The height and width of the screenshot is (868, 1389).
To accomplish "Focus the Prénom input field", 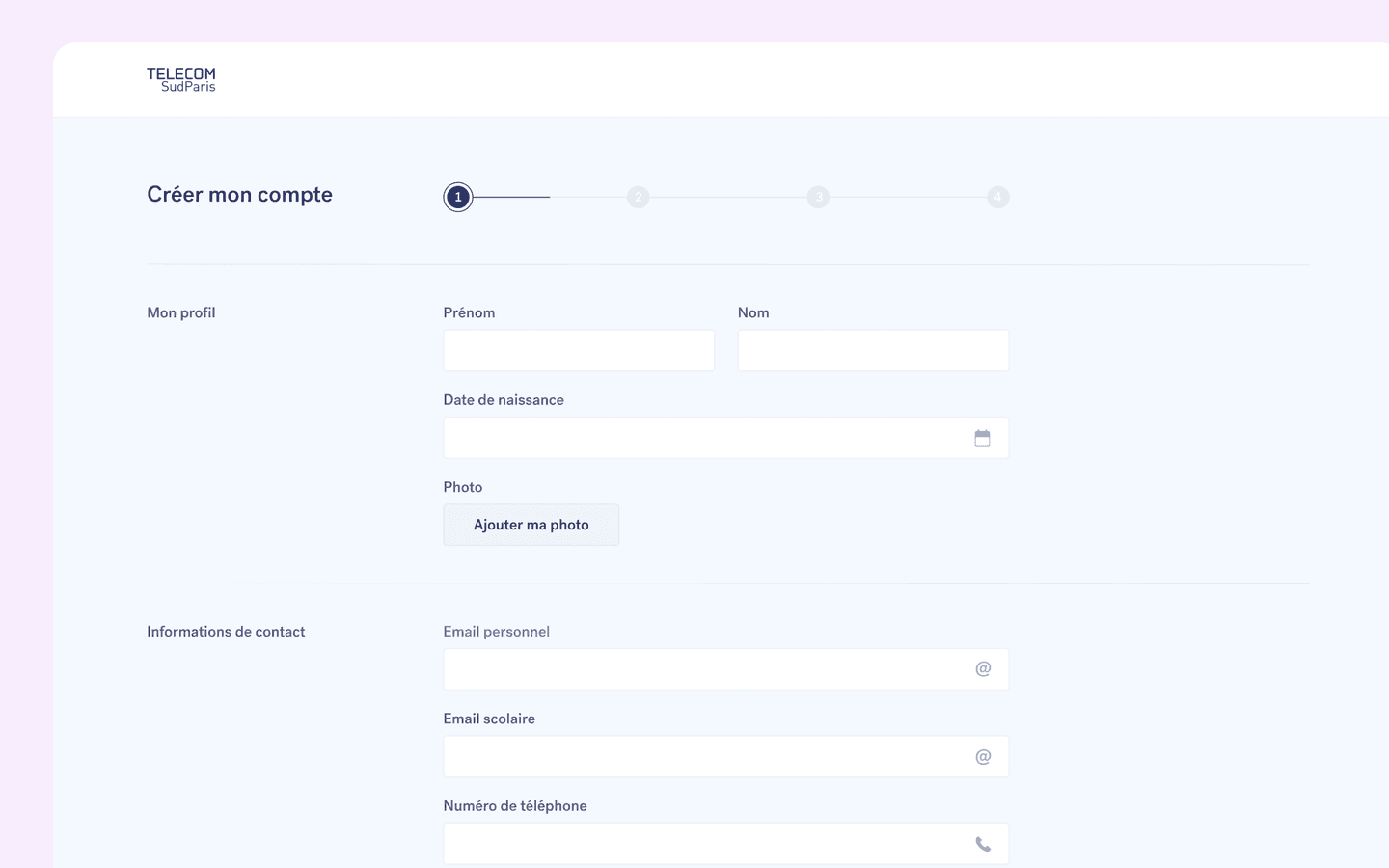I will click(x=579, y=351).
